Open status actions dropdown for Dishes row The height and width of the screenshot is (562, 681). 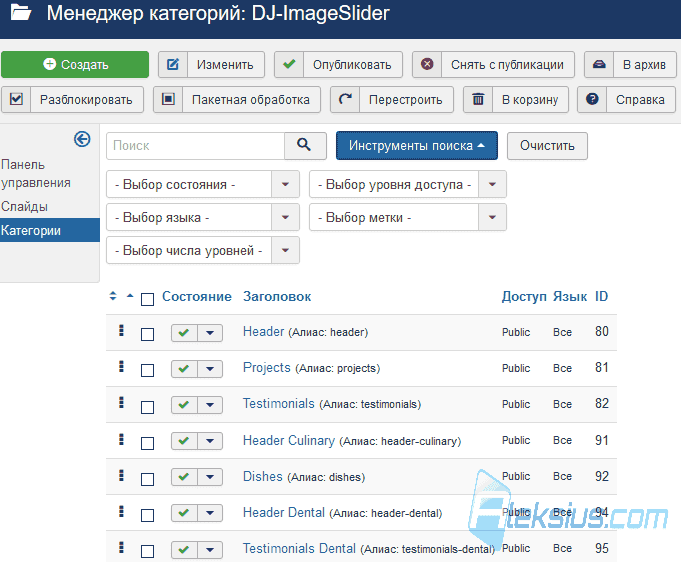point(210,477)
